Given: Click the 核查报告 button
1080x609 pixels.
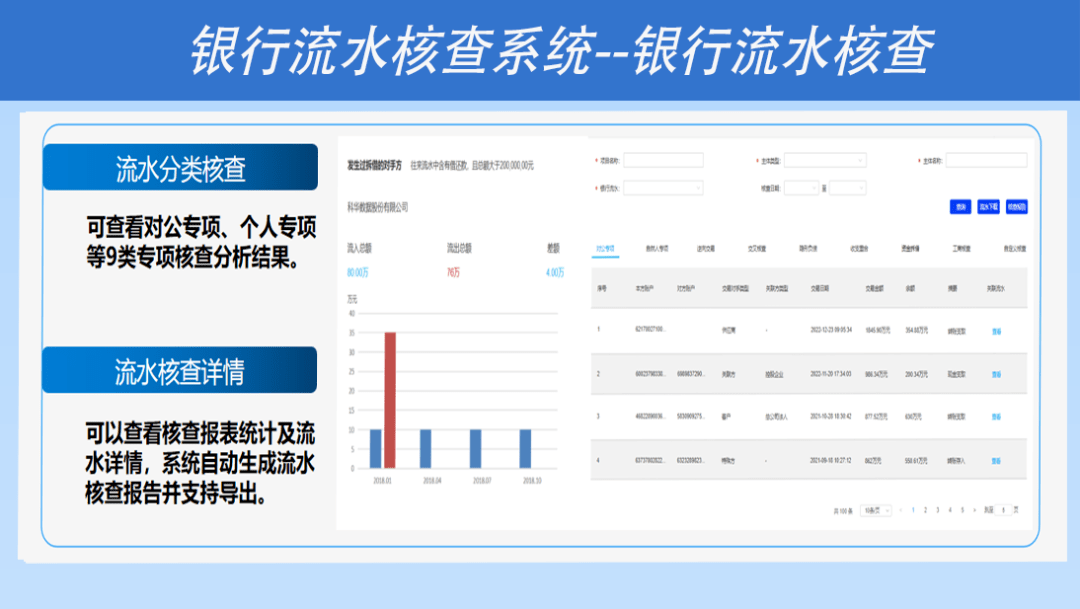Looking at the screenshot, I should click(1017, 207).
